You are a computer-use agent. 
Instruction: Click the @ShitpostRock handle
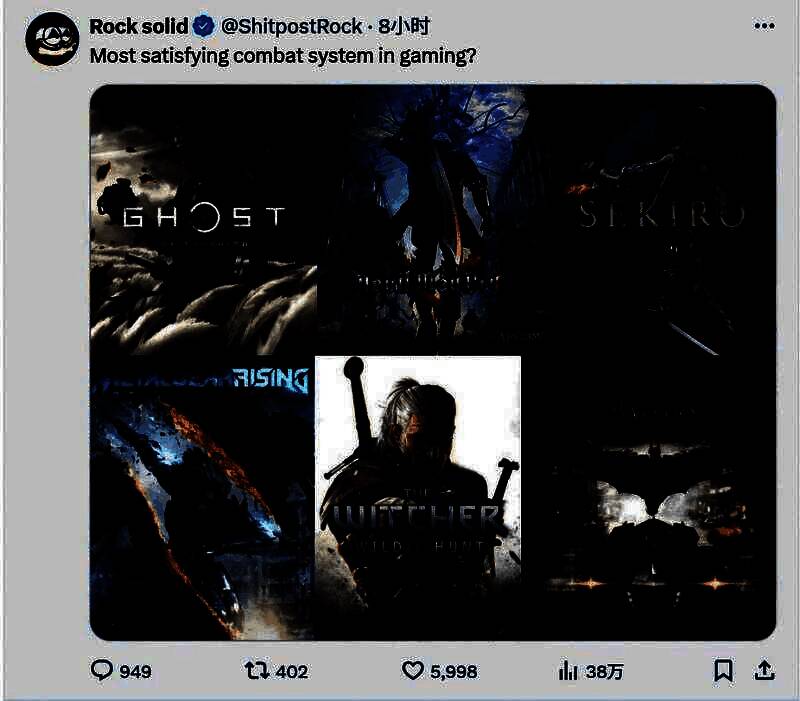click(291, 27)
